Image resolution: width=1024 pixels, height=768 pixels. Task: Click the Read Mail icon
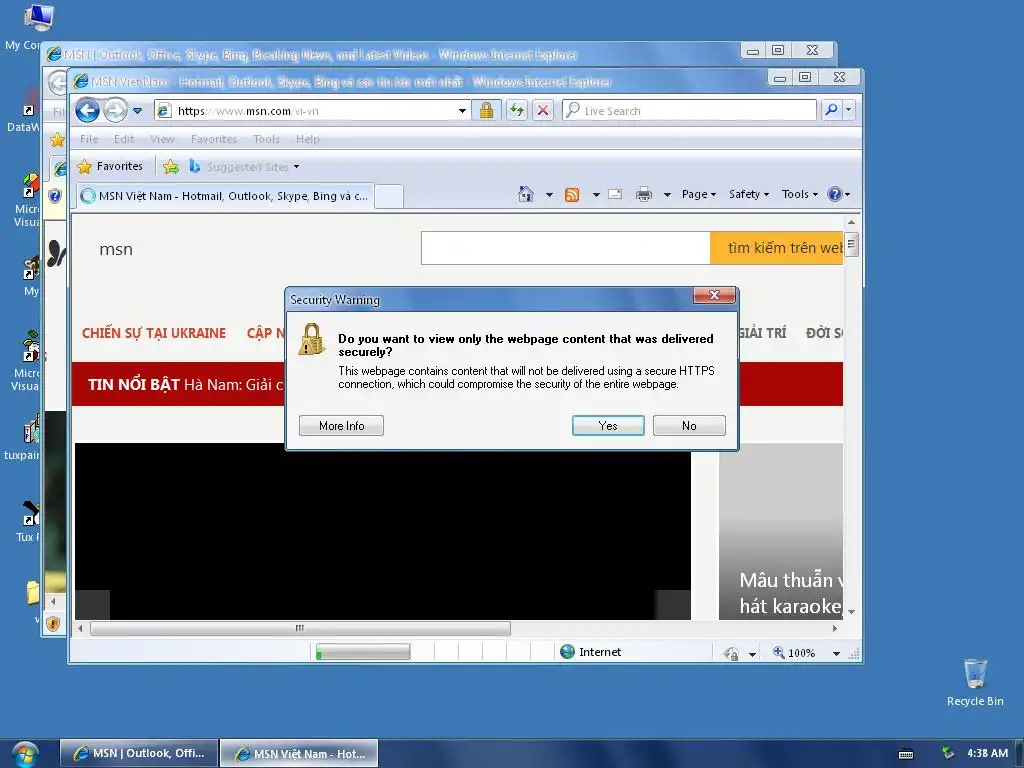coord(615,194)
